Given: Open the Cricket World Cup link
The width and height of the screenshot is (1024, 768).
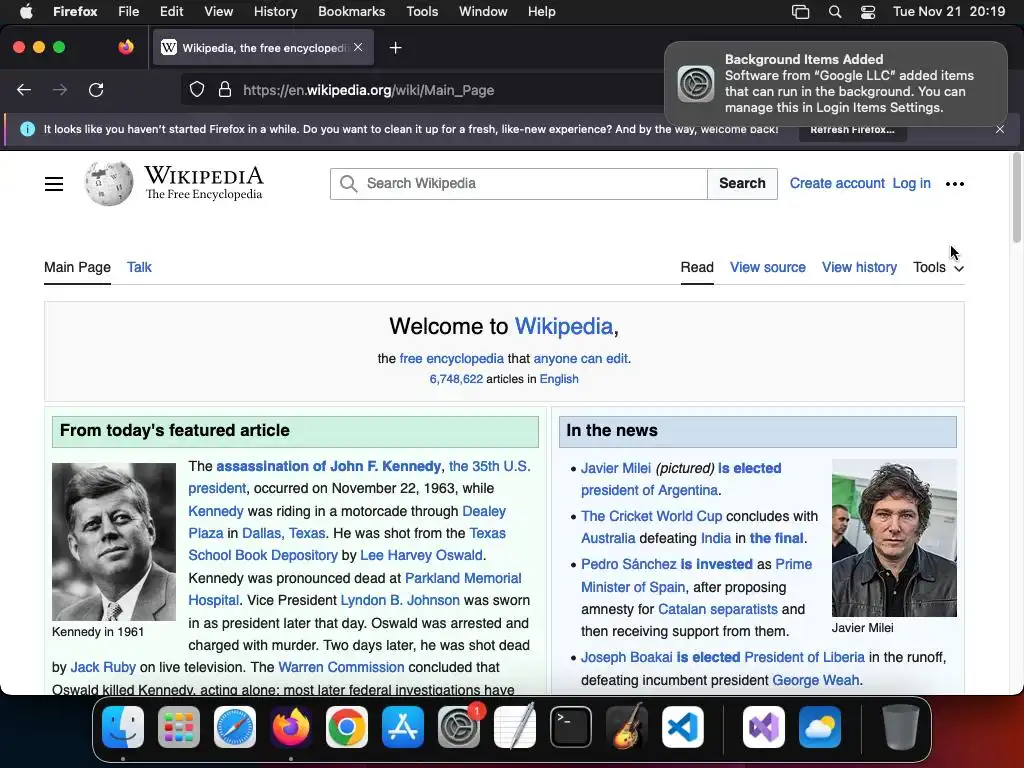Looking at the screenshot, I should coord(652,517).
